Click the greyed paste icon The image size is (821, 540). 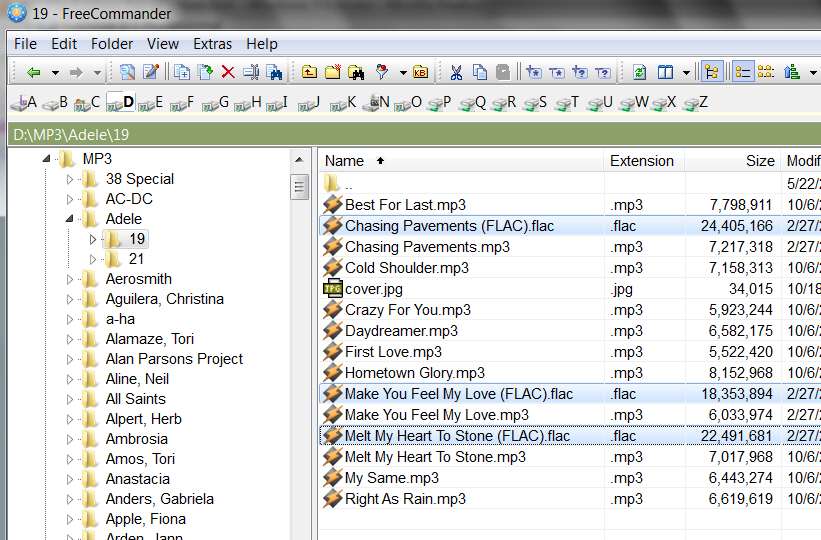tap(503, 72)
